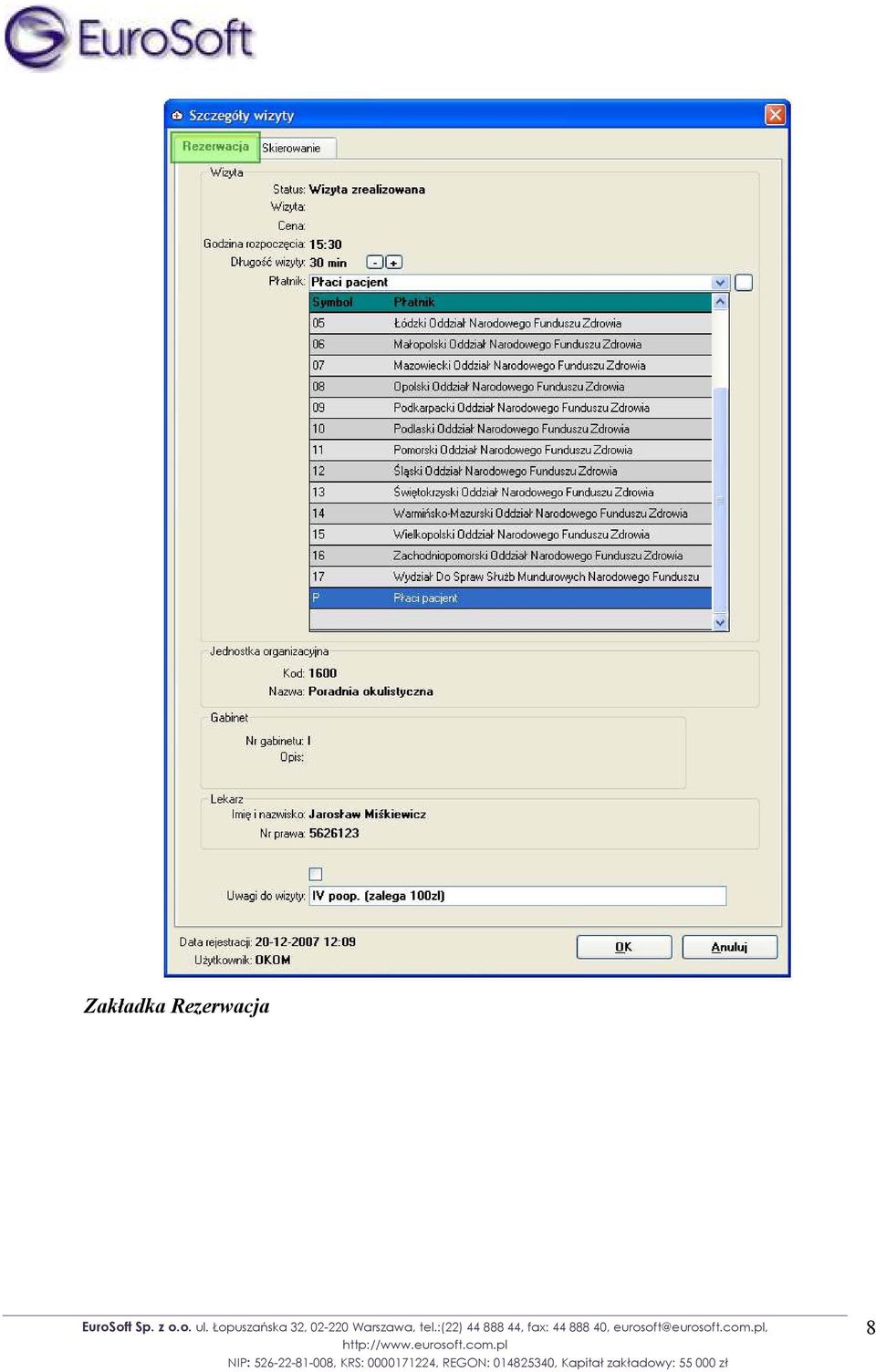Select Małopolski Oddział row 06

pyautogui.click(x=510, y=345)
